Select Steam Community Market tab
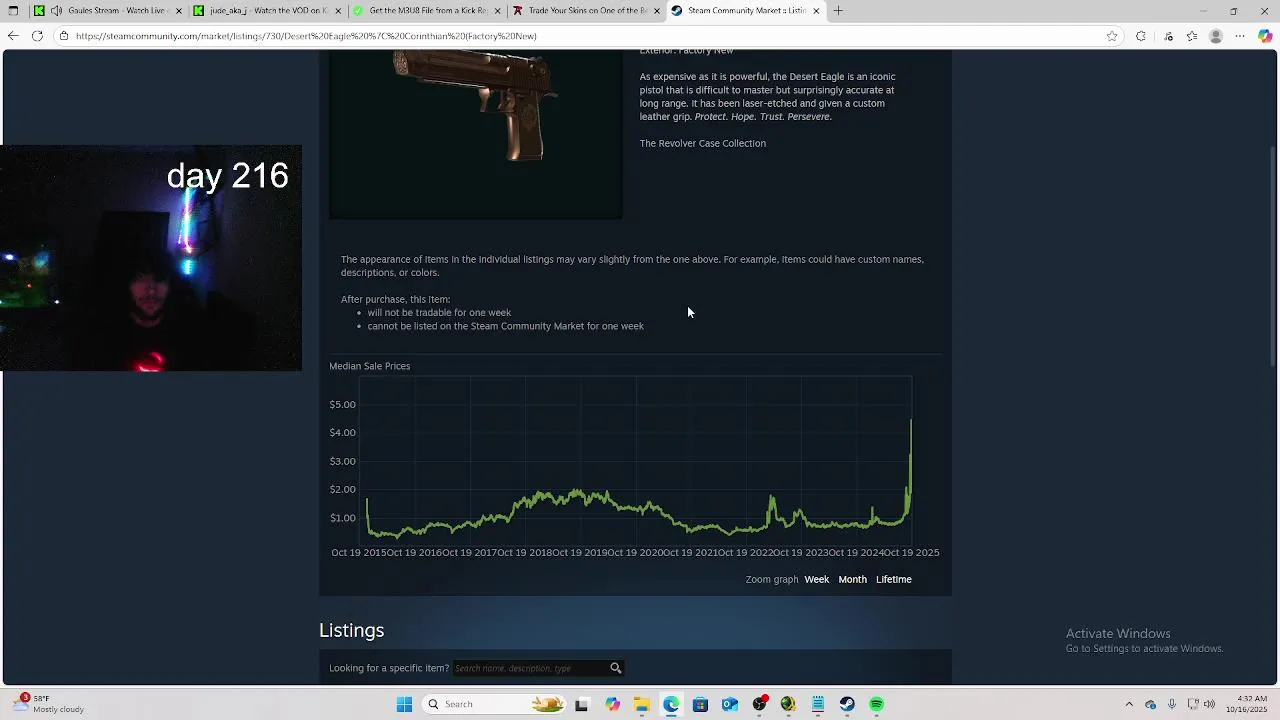1280x720 pixels. [745, 11]
